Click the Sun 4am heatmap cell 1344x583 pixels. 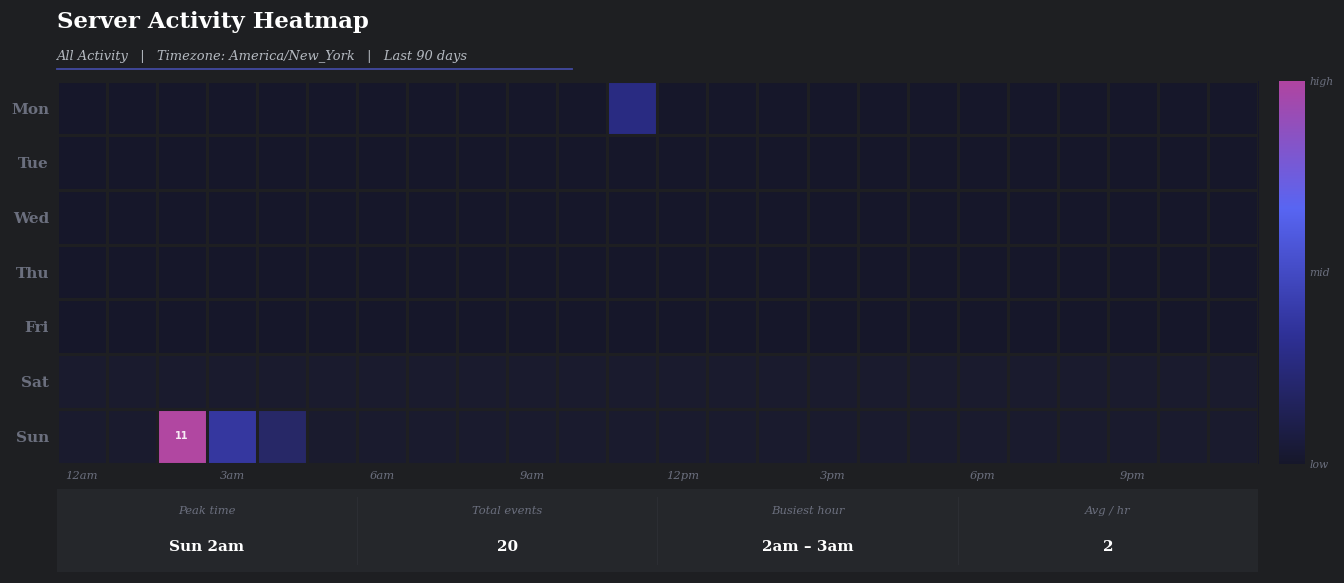[282, 435]
